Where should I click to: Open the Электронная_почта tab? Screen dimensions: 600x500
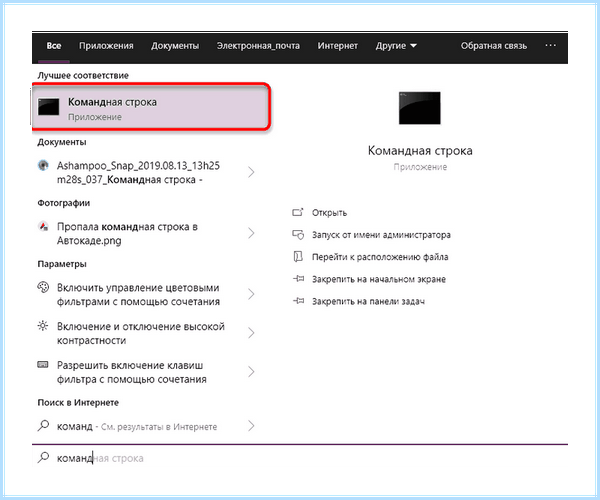(258, 46)
